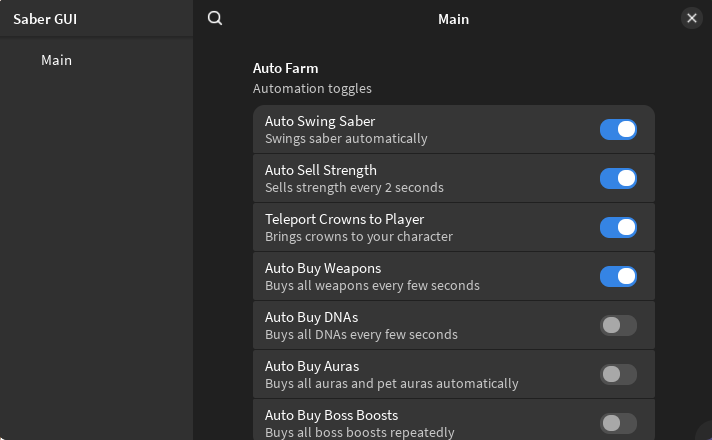The height and width of the screenshot is (440, 712).
Task: Click the 'Auto Buy Weapons' row label
Action: point(323,268)
